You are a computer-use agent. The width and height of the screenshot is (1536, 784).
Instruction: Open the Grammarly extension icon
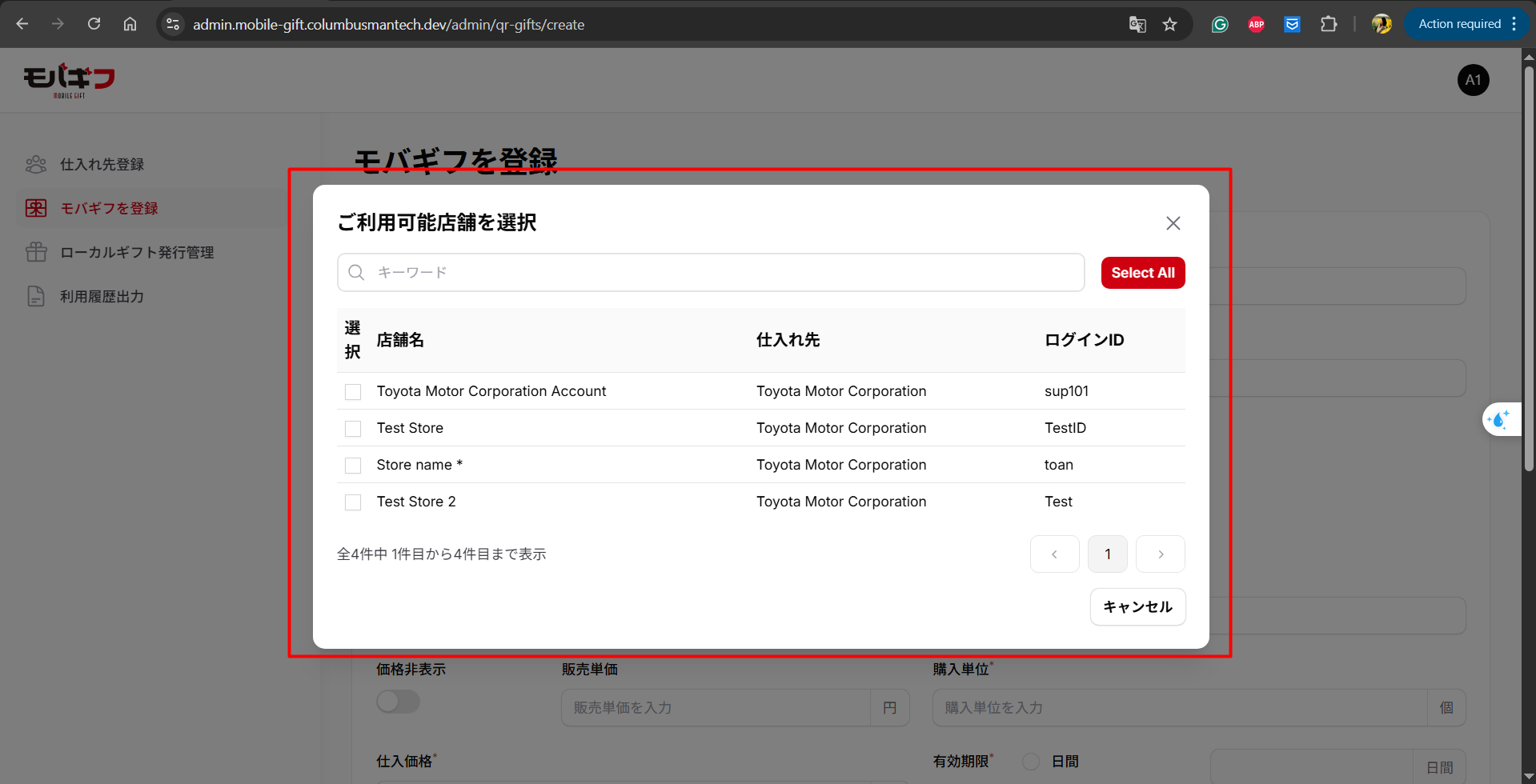1220,24
